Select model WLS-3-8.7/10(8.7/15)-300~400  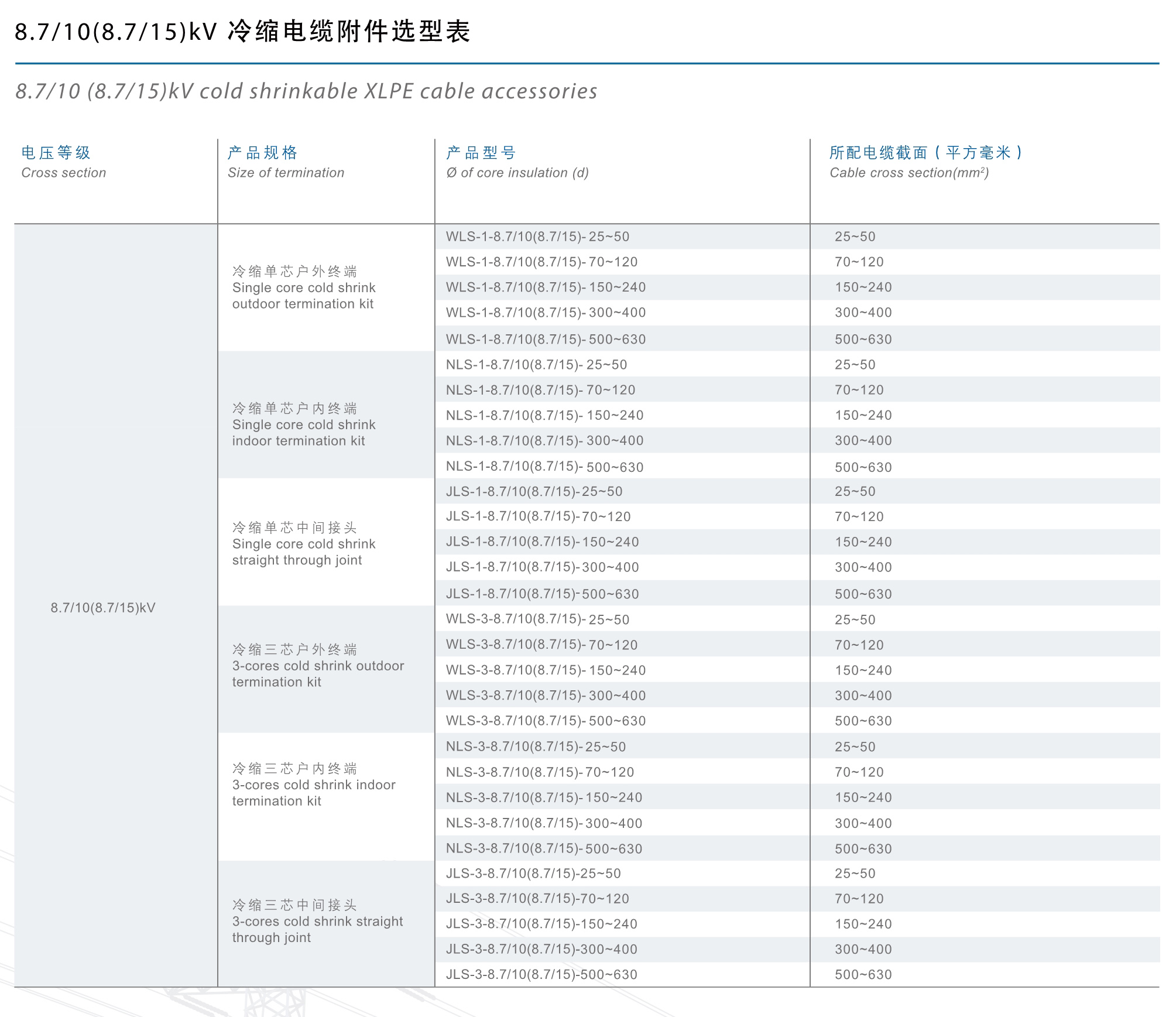[546, 696]
